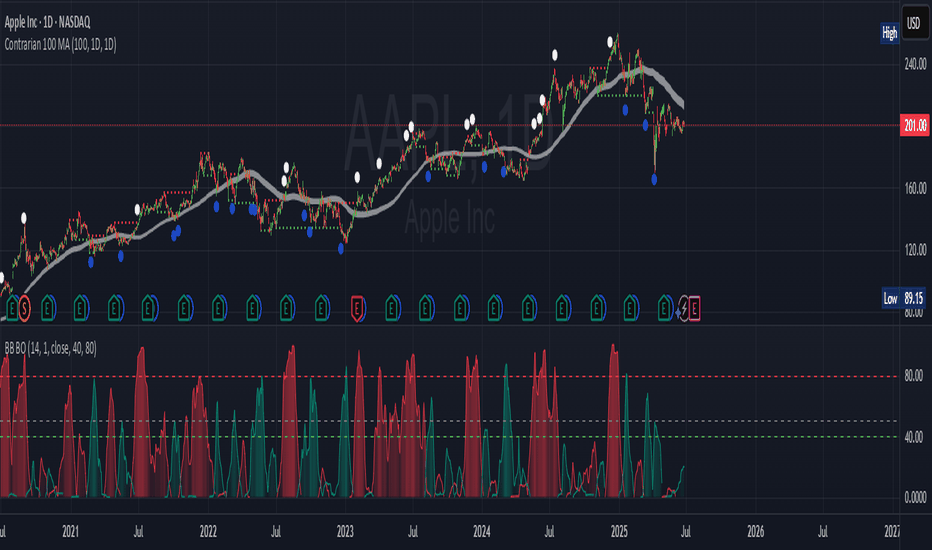
Task: Click the red missed-earnings E marker in early 2023
Action: (x=357, y=308)
